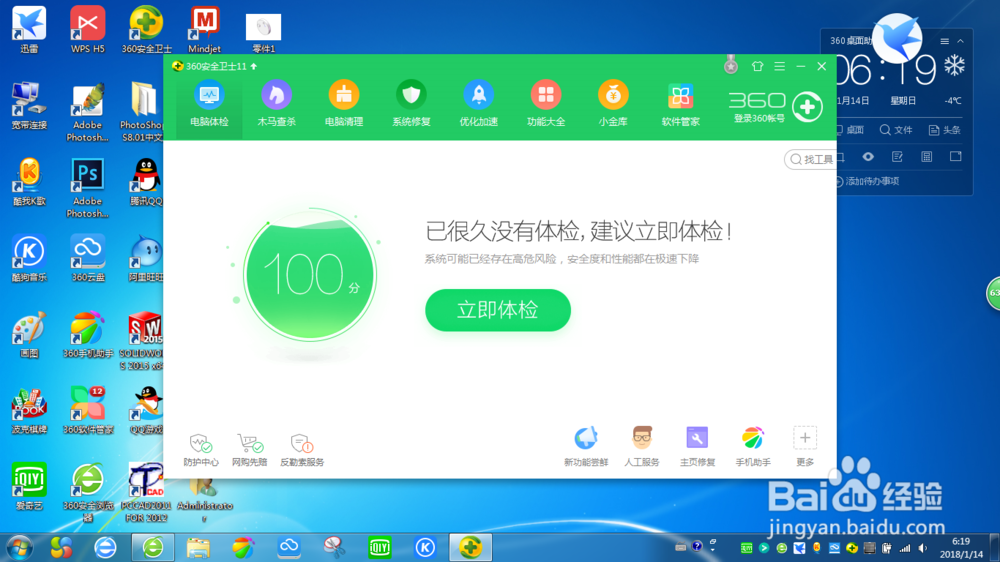The height and width of the screenshot is (562, 1000).
Task: Click the 找工具 search field
Action: (811, 159)
